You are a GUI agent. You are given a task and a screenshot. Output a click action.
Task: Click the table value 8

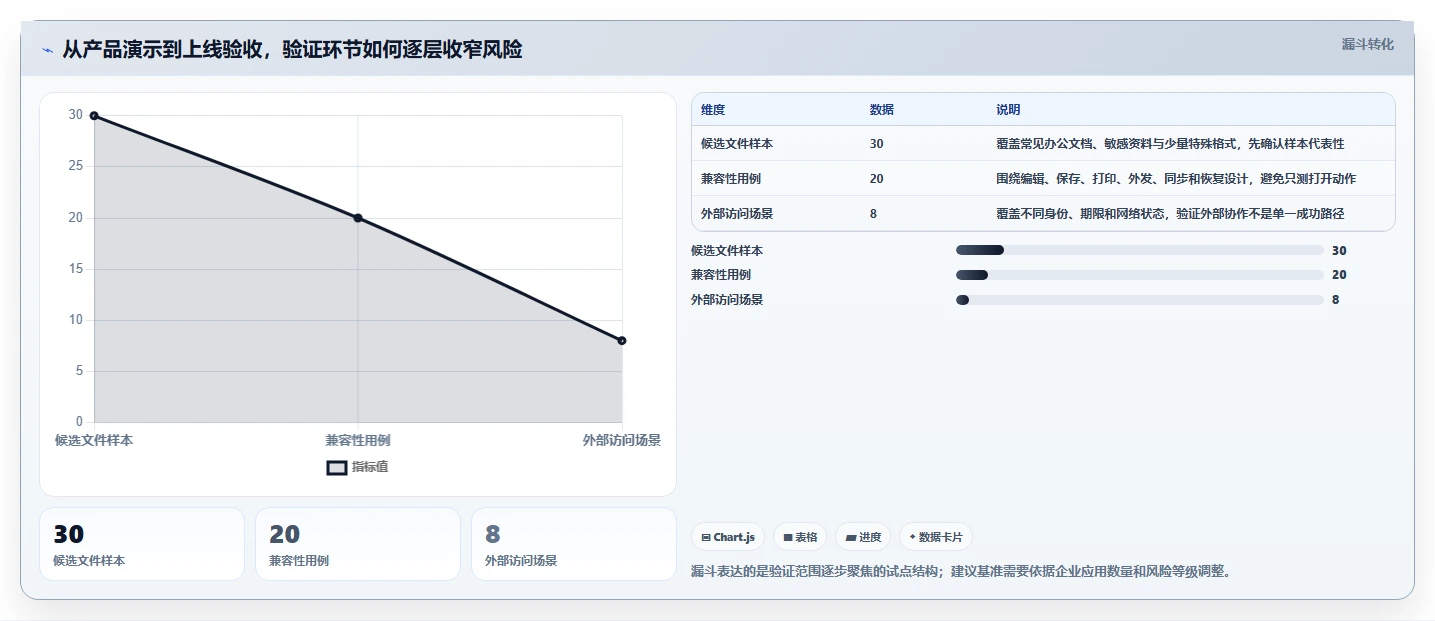(874, 214)
